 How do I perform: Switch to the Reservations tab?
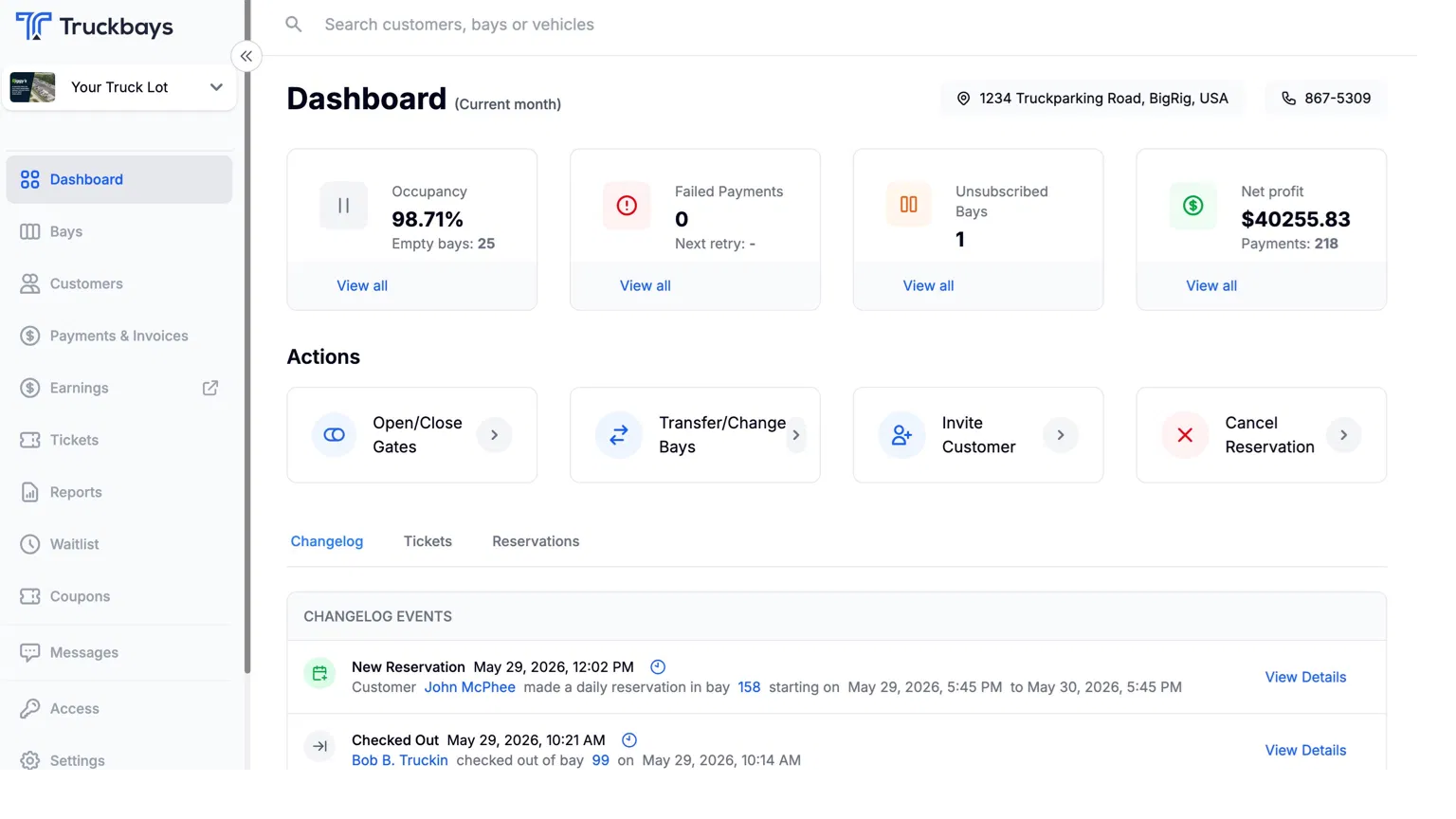[536, 541]
